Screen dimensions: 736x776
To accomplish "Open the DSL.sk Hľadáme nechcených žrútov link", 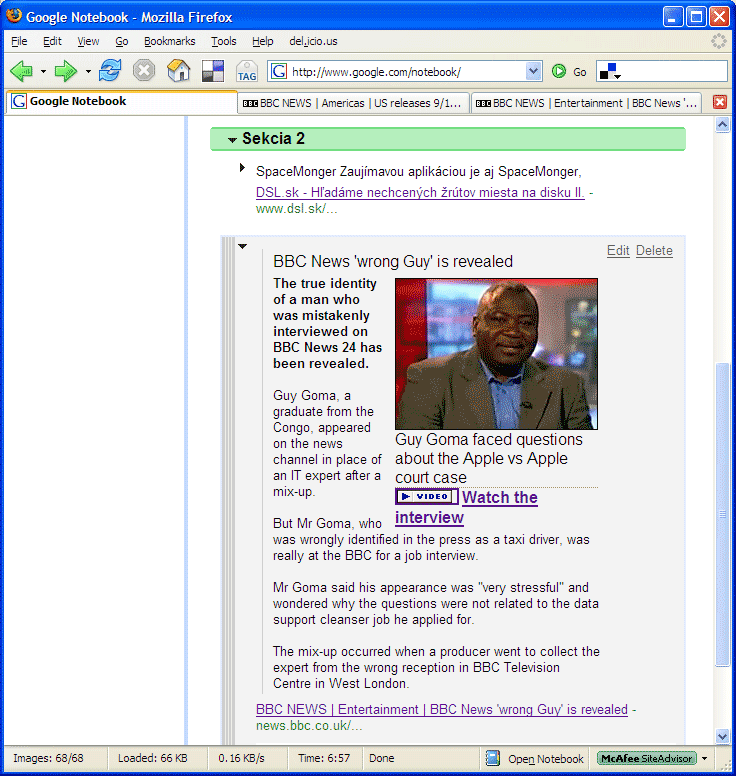I will tap(420, 193).
